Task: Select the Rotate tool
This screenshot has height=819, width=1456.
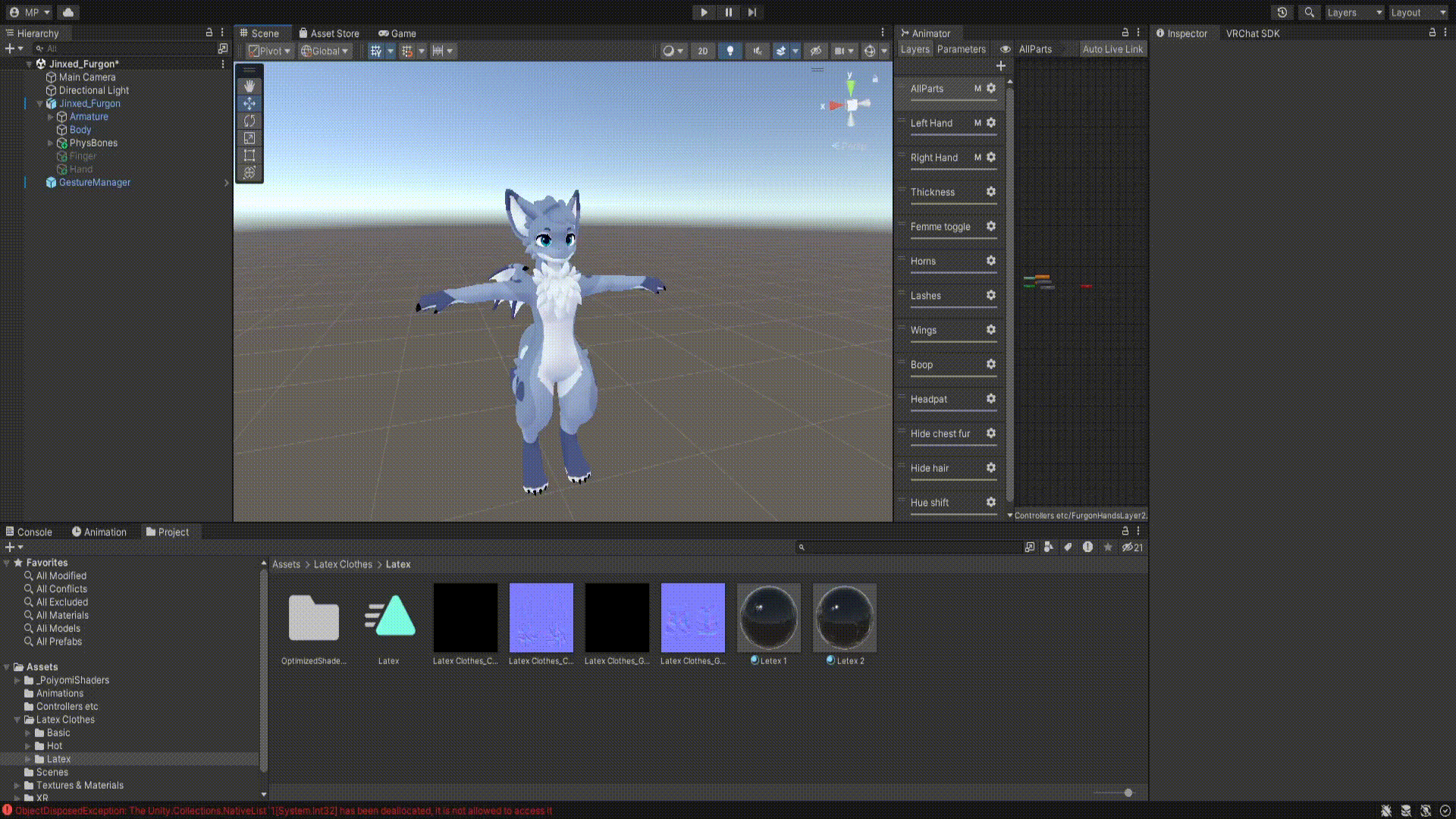Action: point(249,121)
